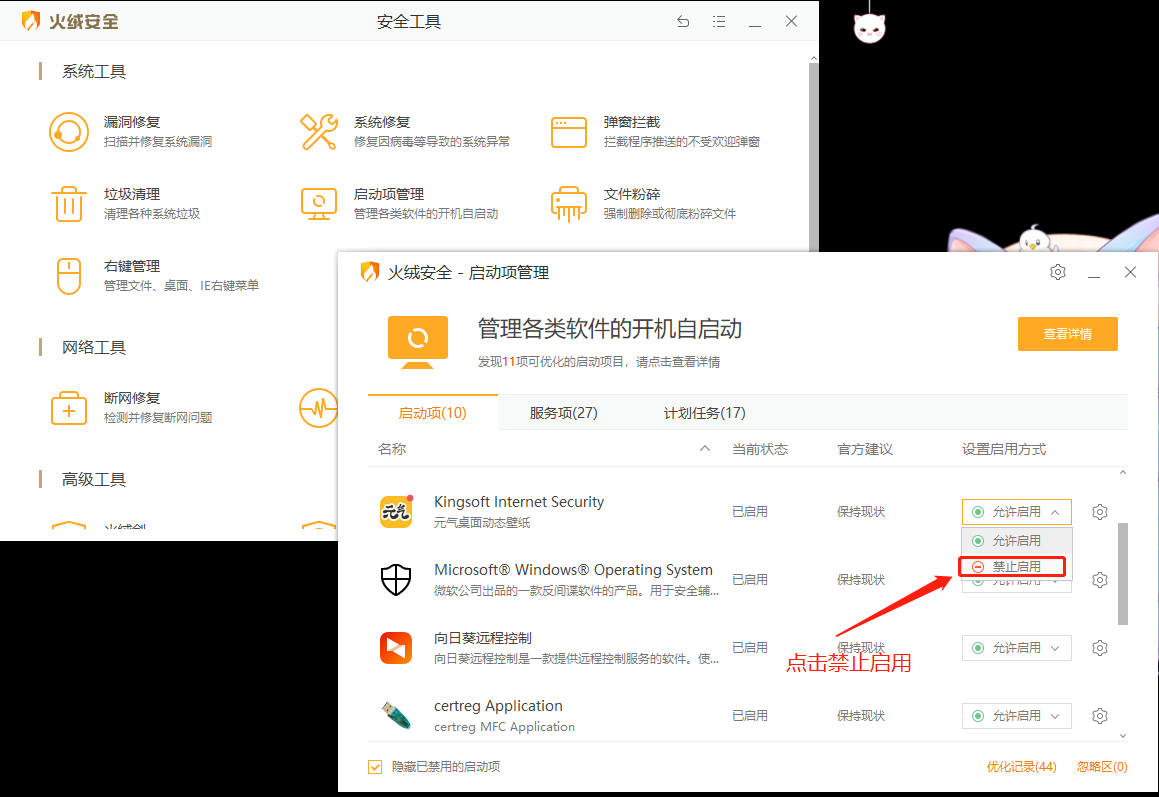Screen dimensions: 1159x797
Task: Click the gear icon for 向日葵远程控制
Action: (1100, 648)
